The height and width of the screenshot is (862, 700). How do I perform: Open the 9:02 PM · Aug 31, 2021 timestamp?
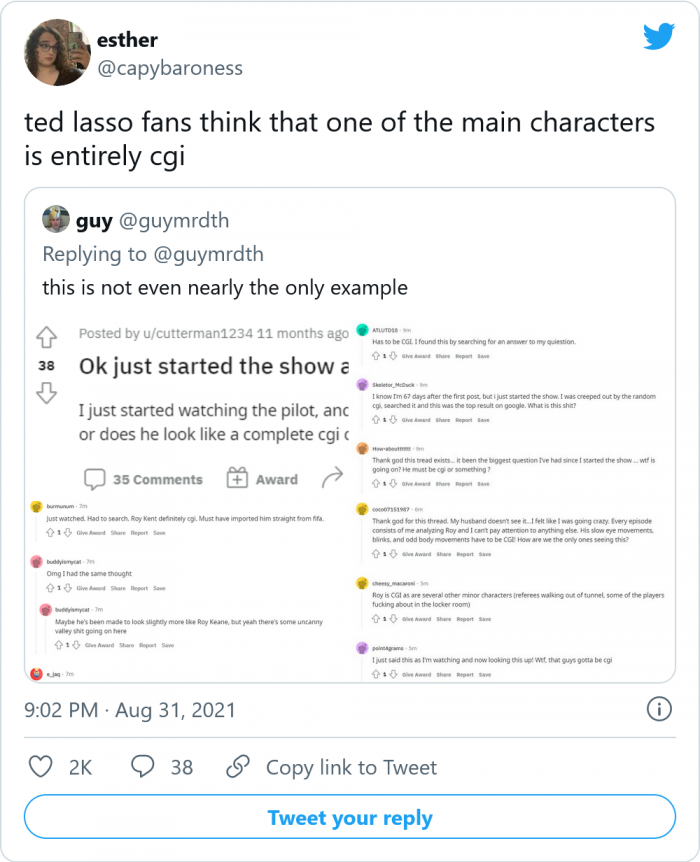pos(130,710)
